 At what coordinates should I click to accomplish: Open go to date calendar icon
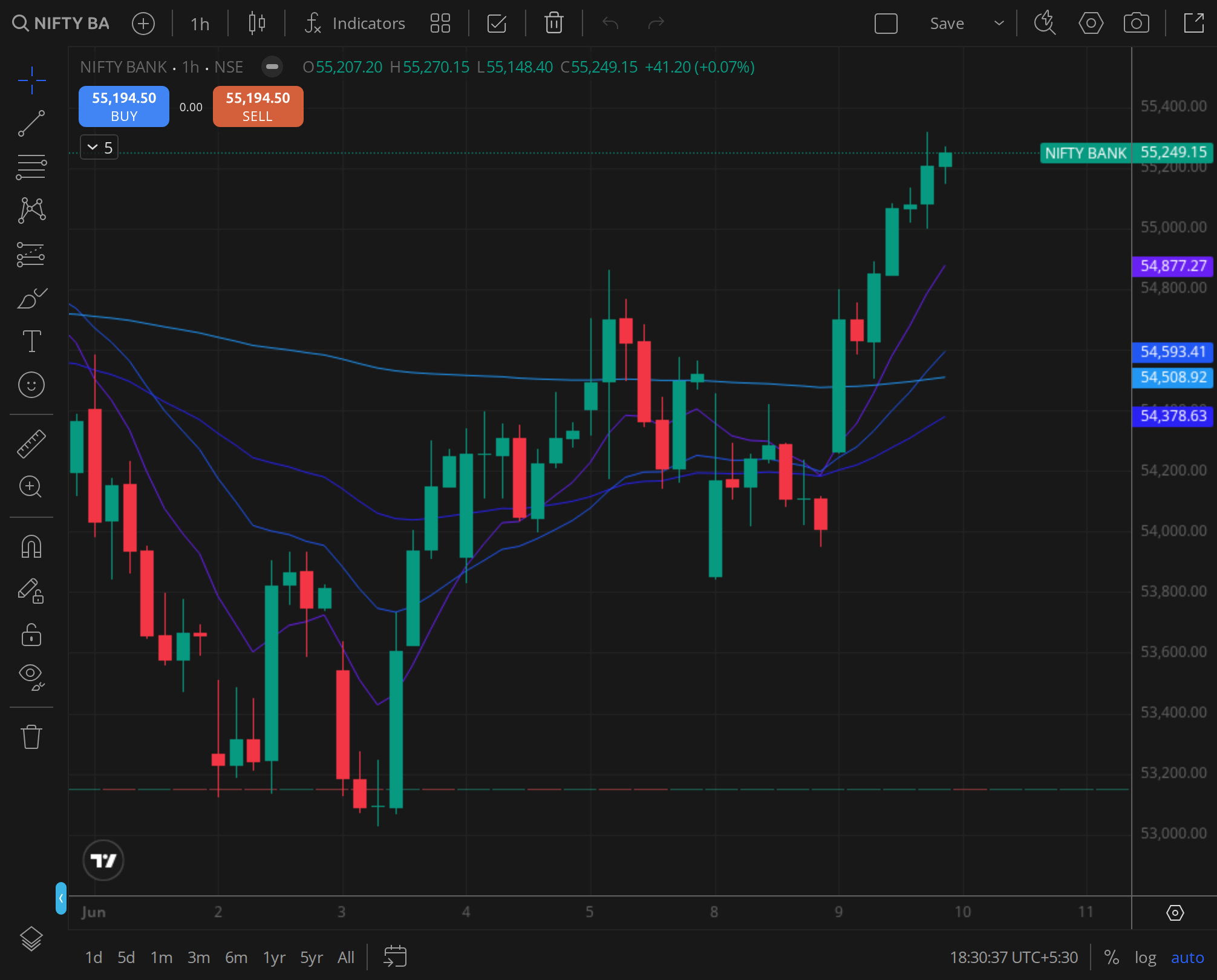pyautogui.click(x=395, y=957)
